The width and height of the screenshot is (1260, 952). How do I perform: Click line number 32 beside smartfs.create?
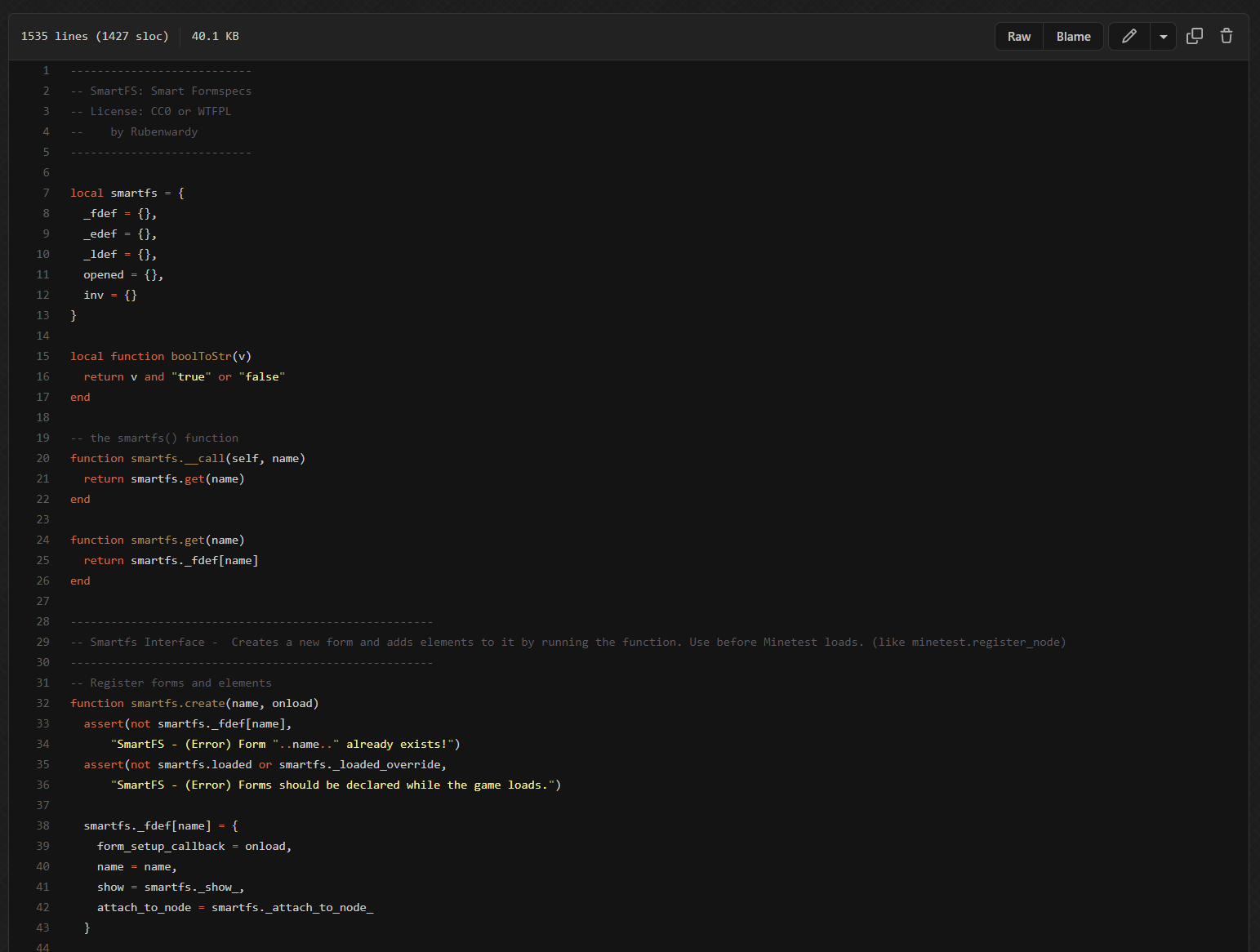point(42,704)
